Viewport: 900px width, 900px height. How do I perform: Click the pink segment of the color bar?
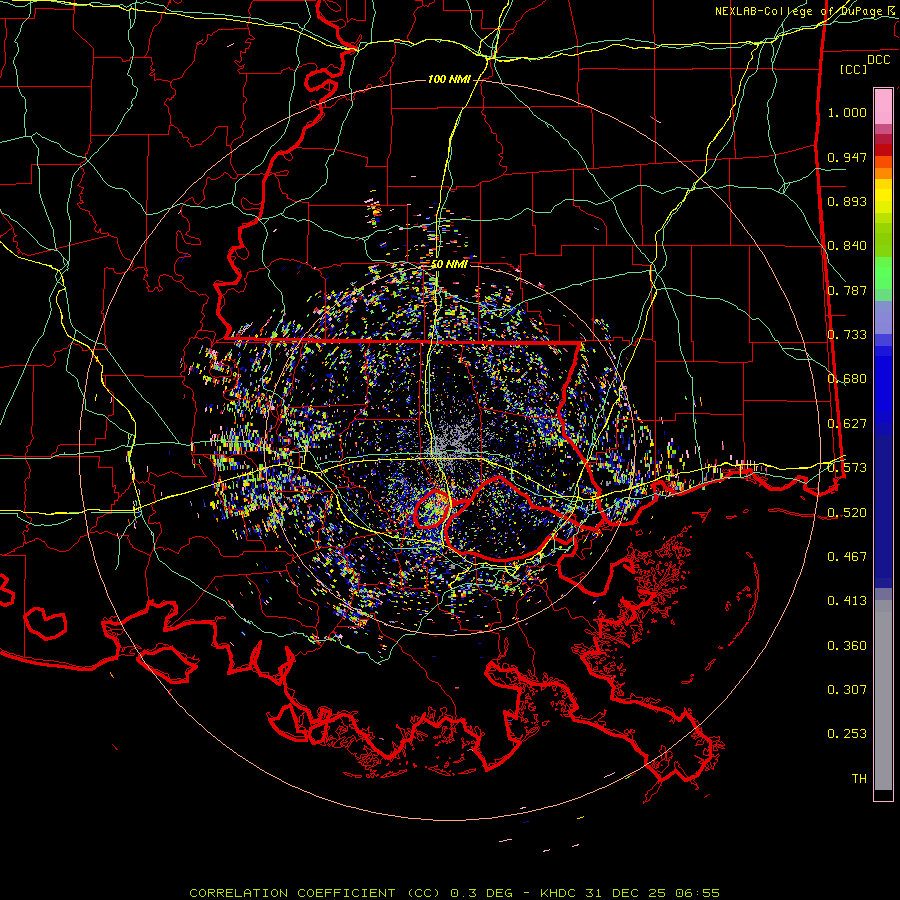point(883,106)
